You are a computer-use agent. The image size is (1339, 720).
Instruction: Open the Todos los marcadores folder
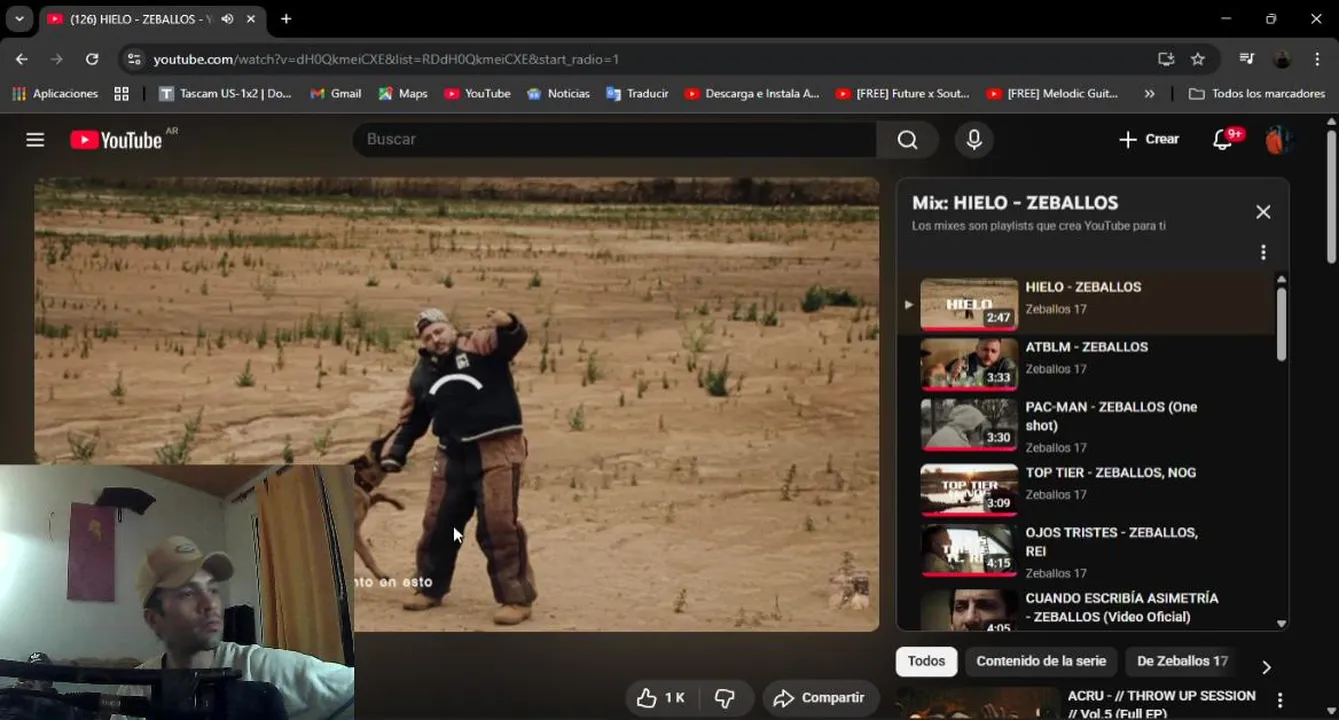coord(1256,93)
